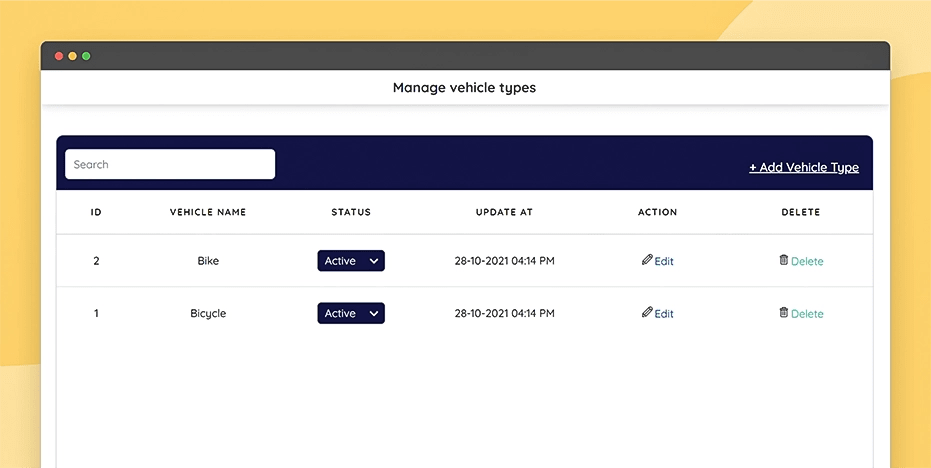Click the trash icon in the Bicycle row
The height and width of the screenshot is (468, 931).
point(784,312)
